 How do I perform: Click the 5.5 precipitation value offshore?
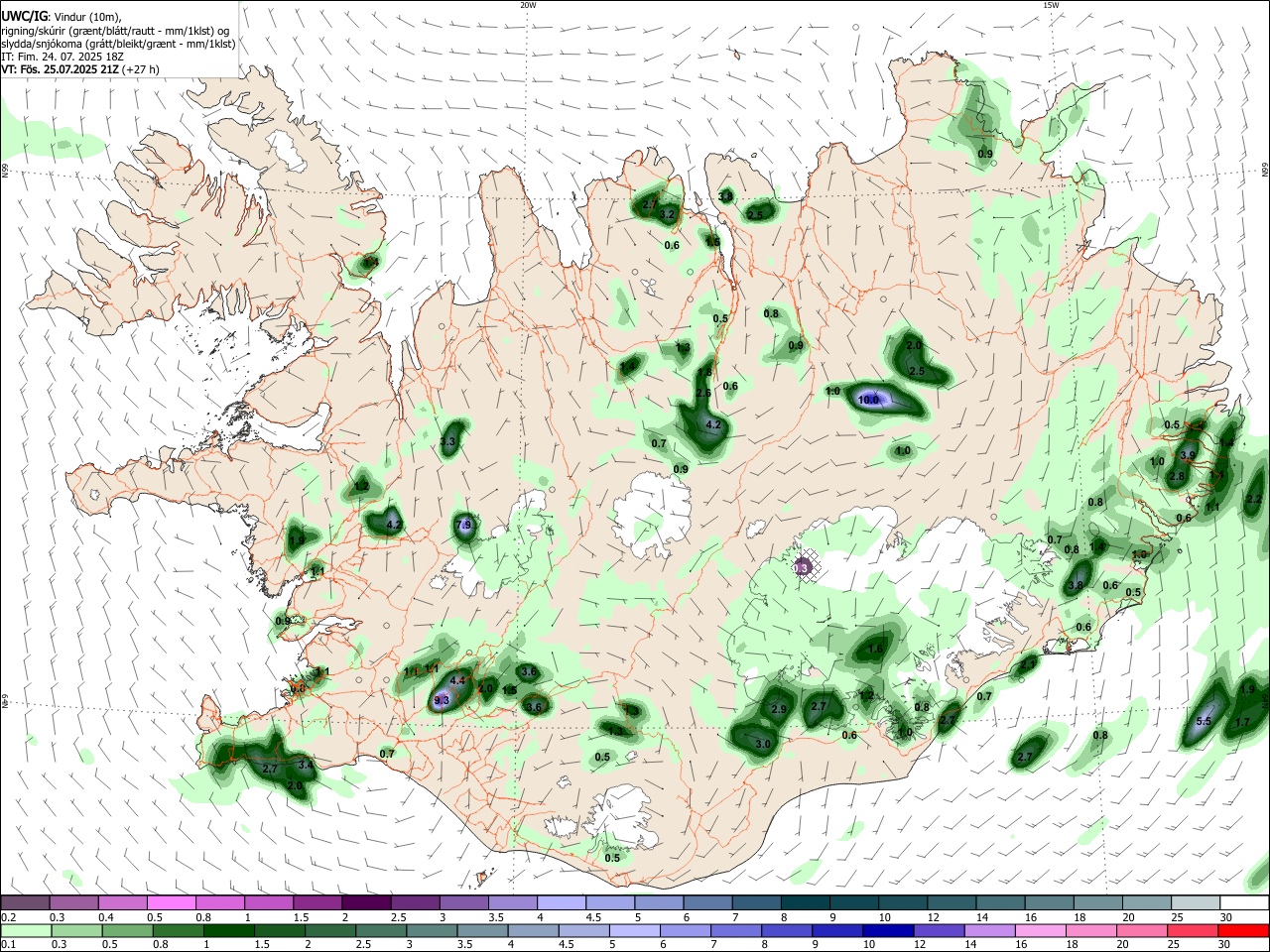click(x=1205, y=721)
